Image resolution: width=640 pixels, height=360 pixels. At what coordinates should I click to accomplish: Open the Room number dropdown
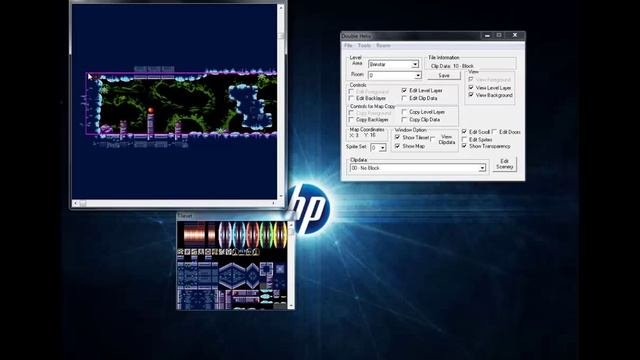[x=418, y=76]
